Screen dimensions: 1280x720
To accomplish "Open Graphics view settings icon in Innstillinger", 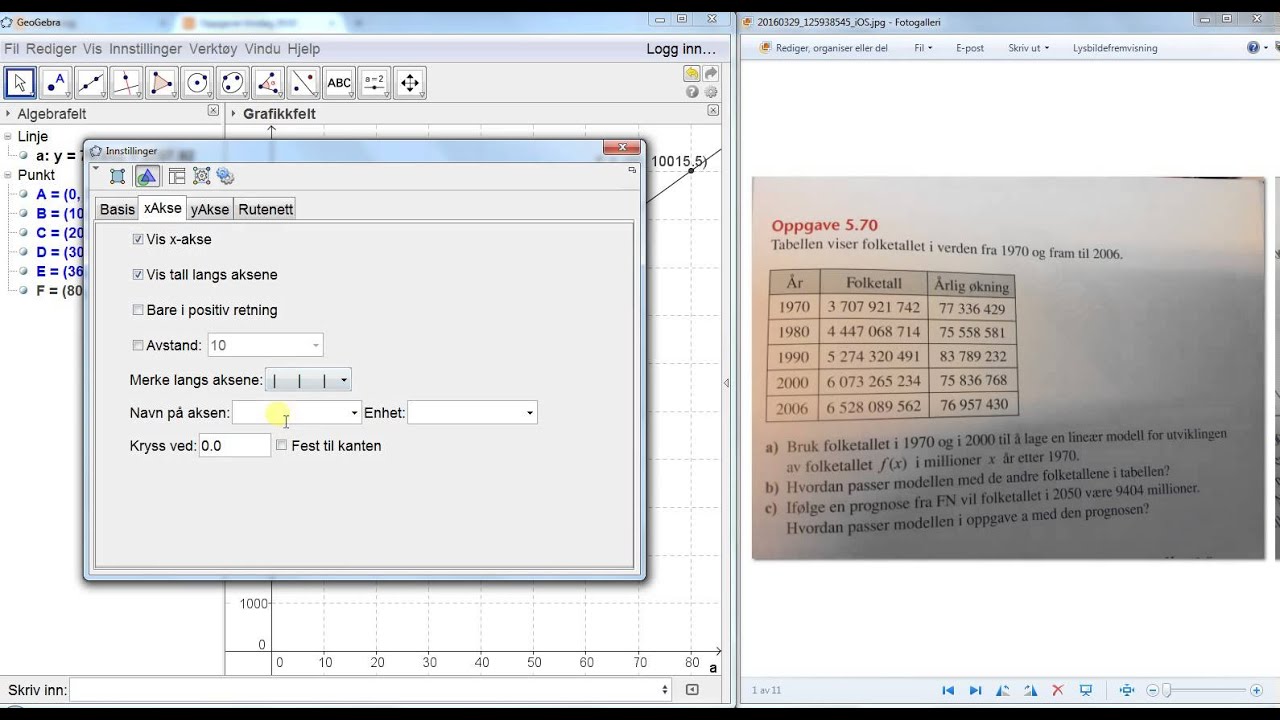I will tap(147, 176).
